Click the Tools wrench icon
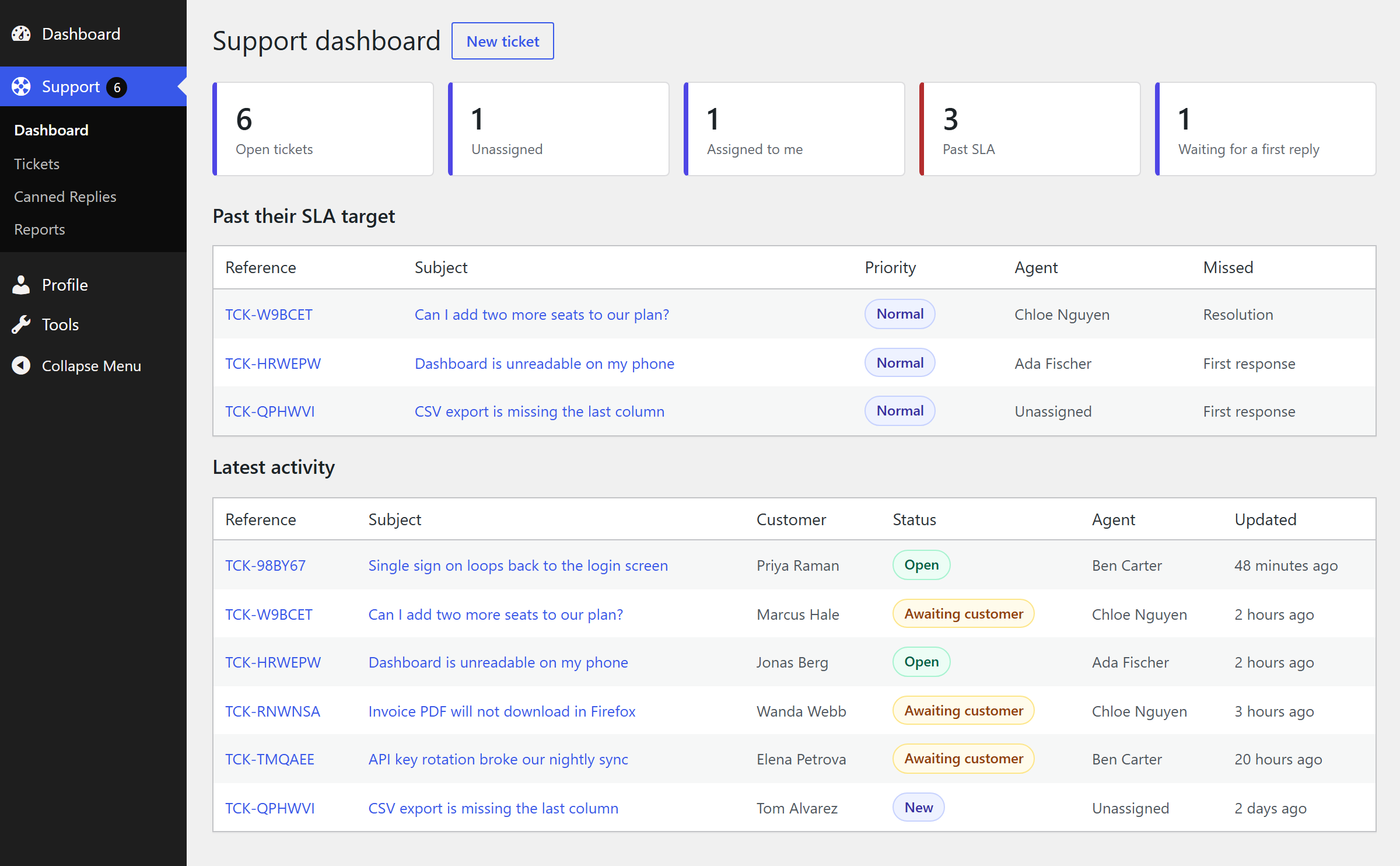 [x=21, y=324]
